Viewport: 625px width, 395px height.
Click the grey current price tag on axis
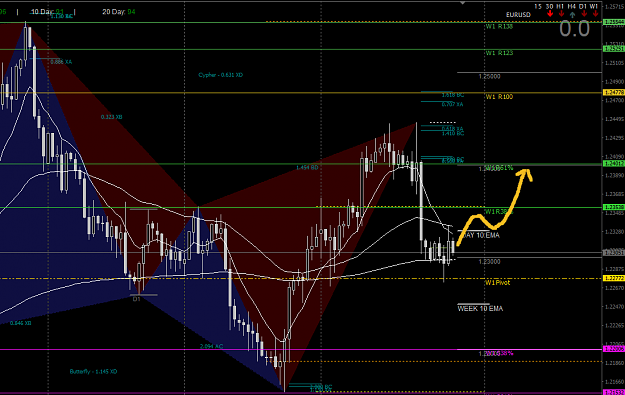614,252
